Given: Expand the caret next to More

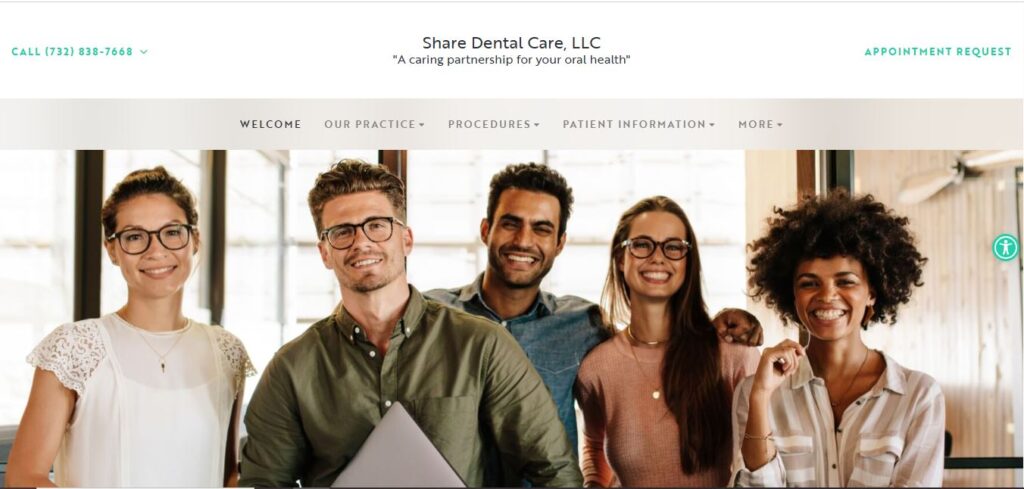Looking at the screenshot, I should pyautogui.click(x=780, y=125).
